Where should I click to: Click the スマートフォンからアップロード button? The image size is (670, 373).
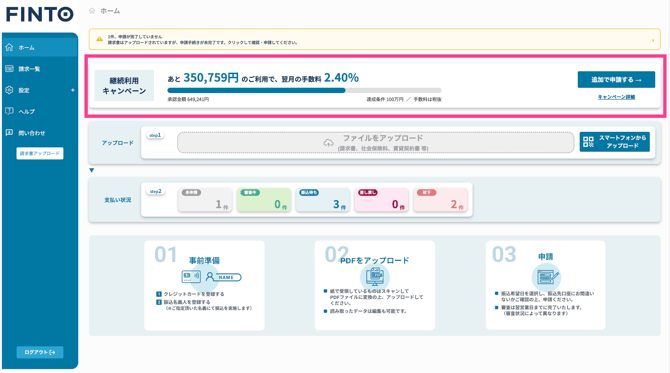coord(614,142)
